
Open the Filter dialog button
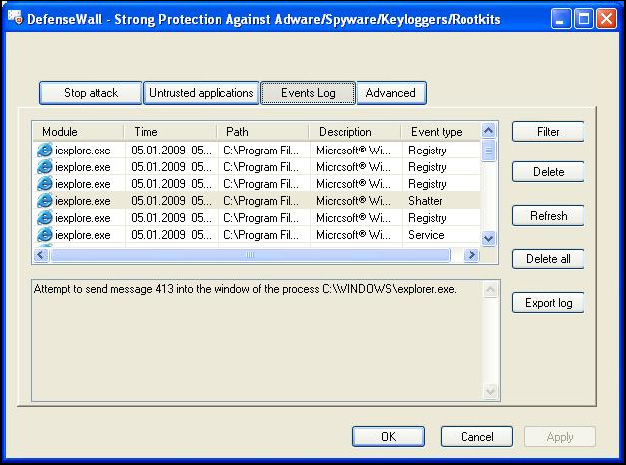[548, 132]
